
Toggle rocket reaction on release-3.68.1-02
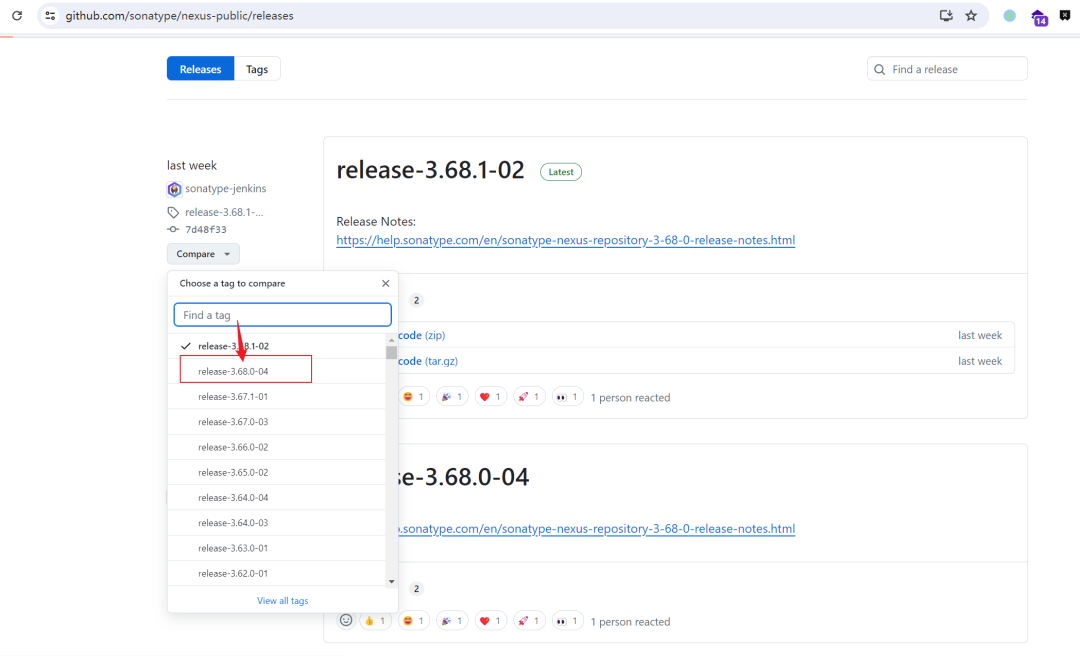pyautogui.click(x=529, y=397)
